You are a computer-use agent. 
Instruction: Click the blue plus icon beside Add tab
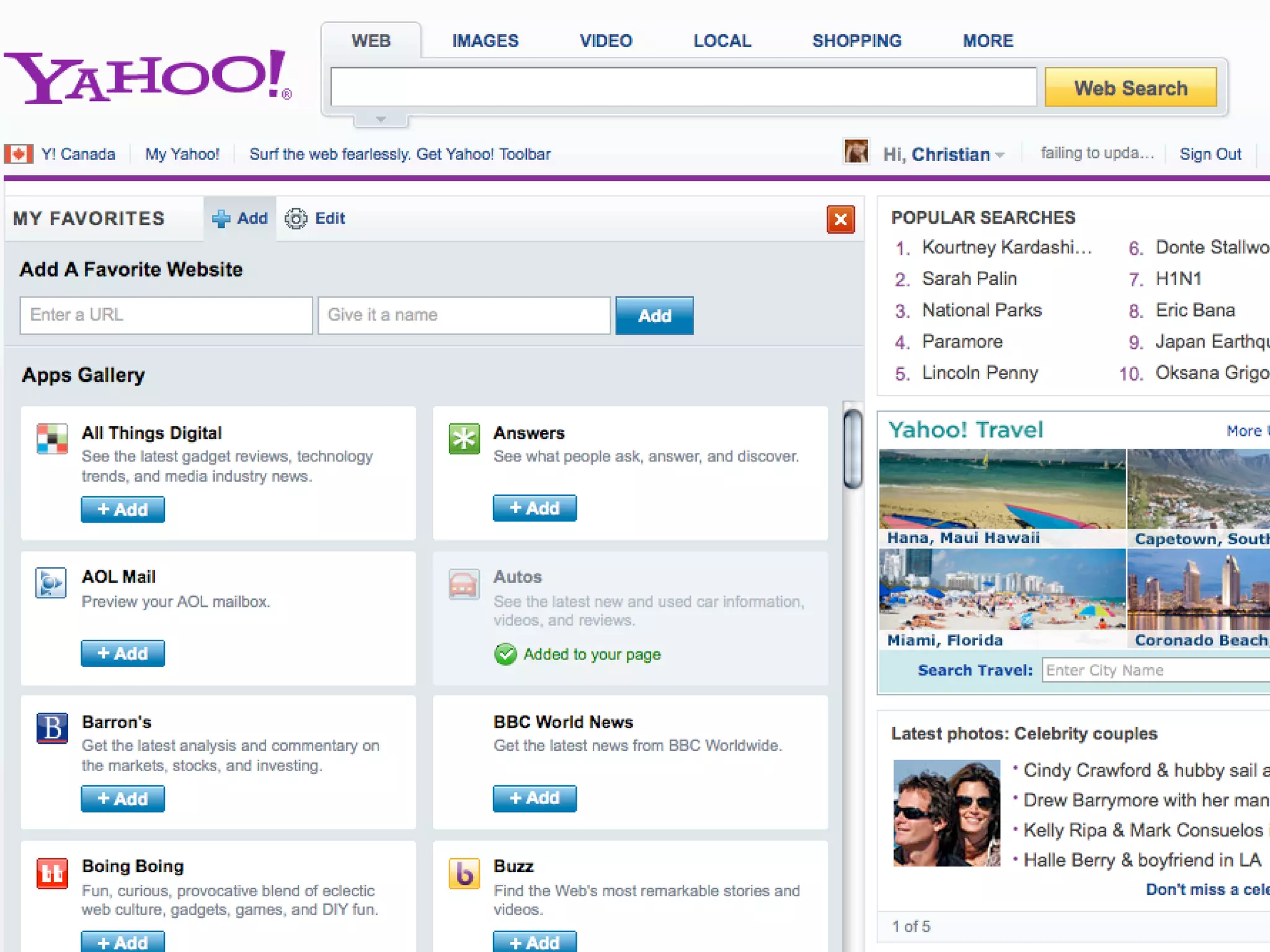point(221,219)
